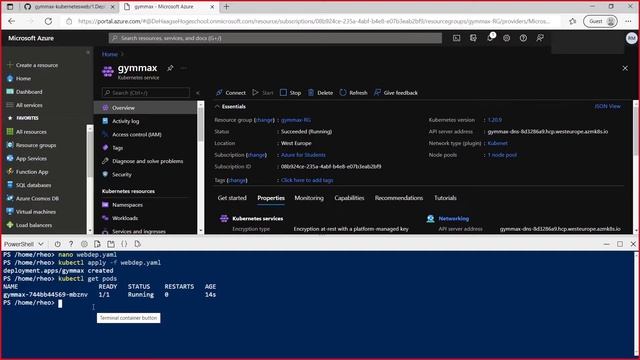640x360 pixels.
Task: Close the gymmax resource blade
Action: [625, 68]
